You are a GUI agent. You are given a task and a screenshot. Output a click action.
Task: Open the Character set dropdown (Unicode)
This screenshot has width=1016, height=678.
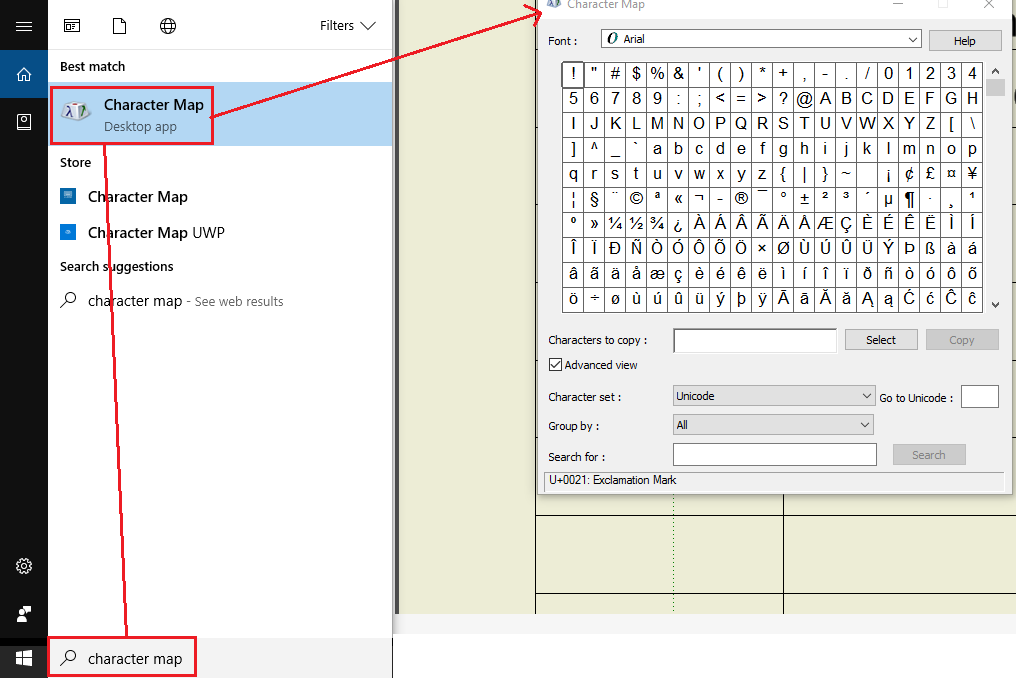tap(773, 396)
